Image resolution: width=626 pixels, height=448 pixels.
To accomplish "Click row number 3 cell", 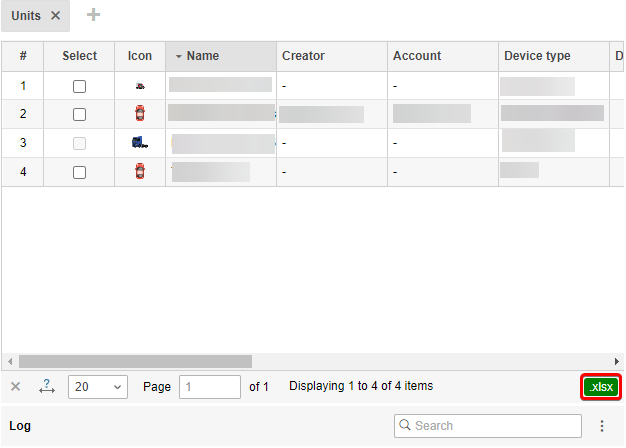I will [x=23, y=143].
